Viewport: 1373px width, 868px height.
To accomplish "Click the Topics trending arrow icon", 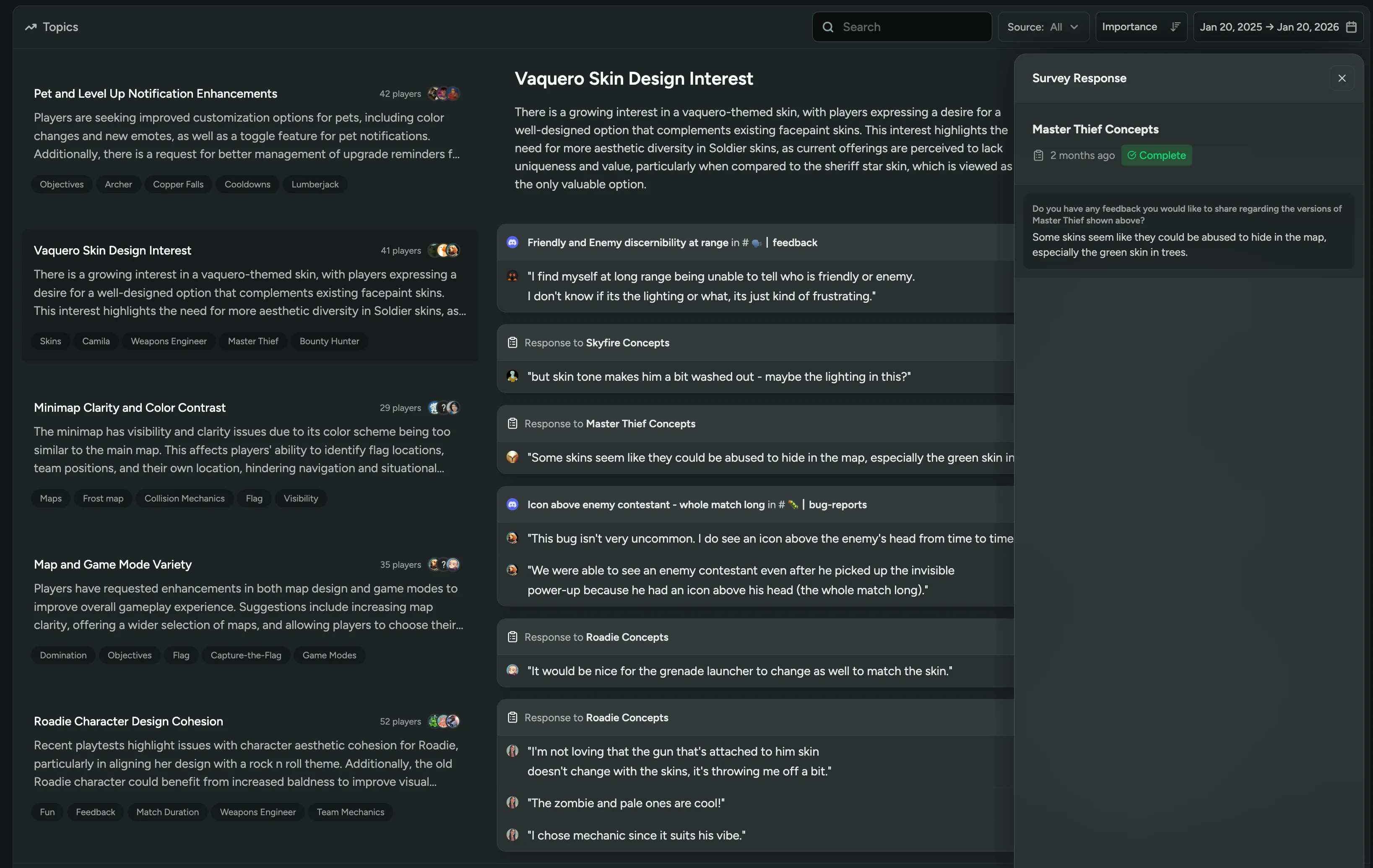I will coord(31,27).
